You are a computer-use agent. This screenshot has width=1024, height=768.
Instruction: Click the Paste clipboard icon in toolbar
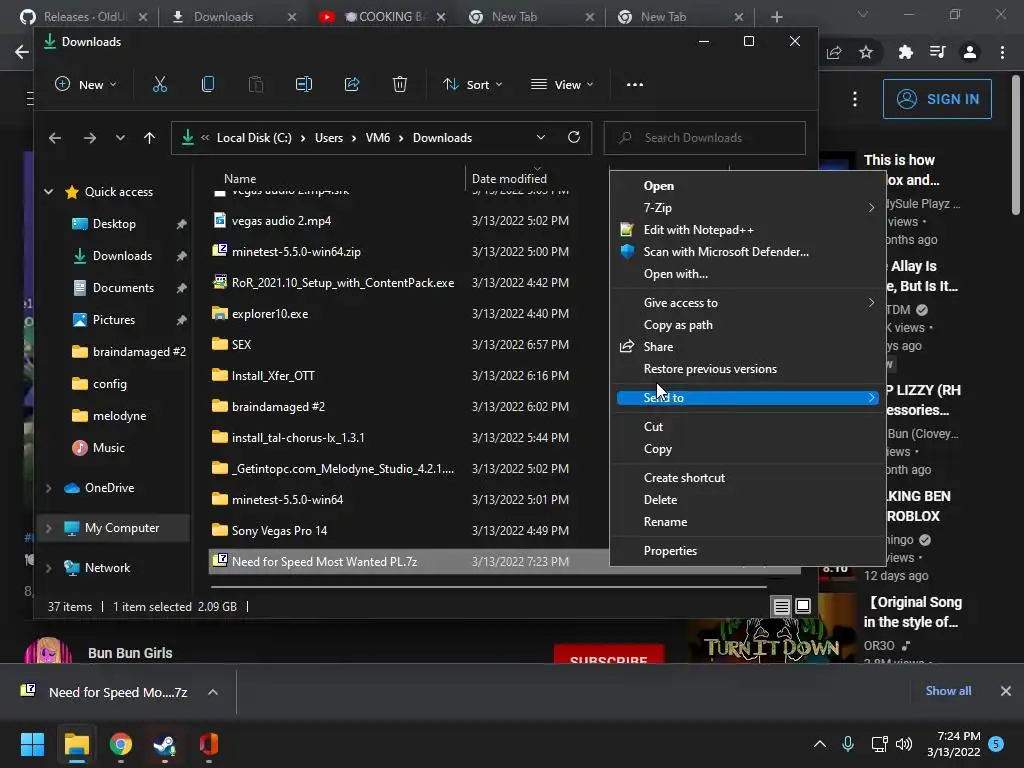[x=256, y=84]
